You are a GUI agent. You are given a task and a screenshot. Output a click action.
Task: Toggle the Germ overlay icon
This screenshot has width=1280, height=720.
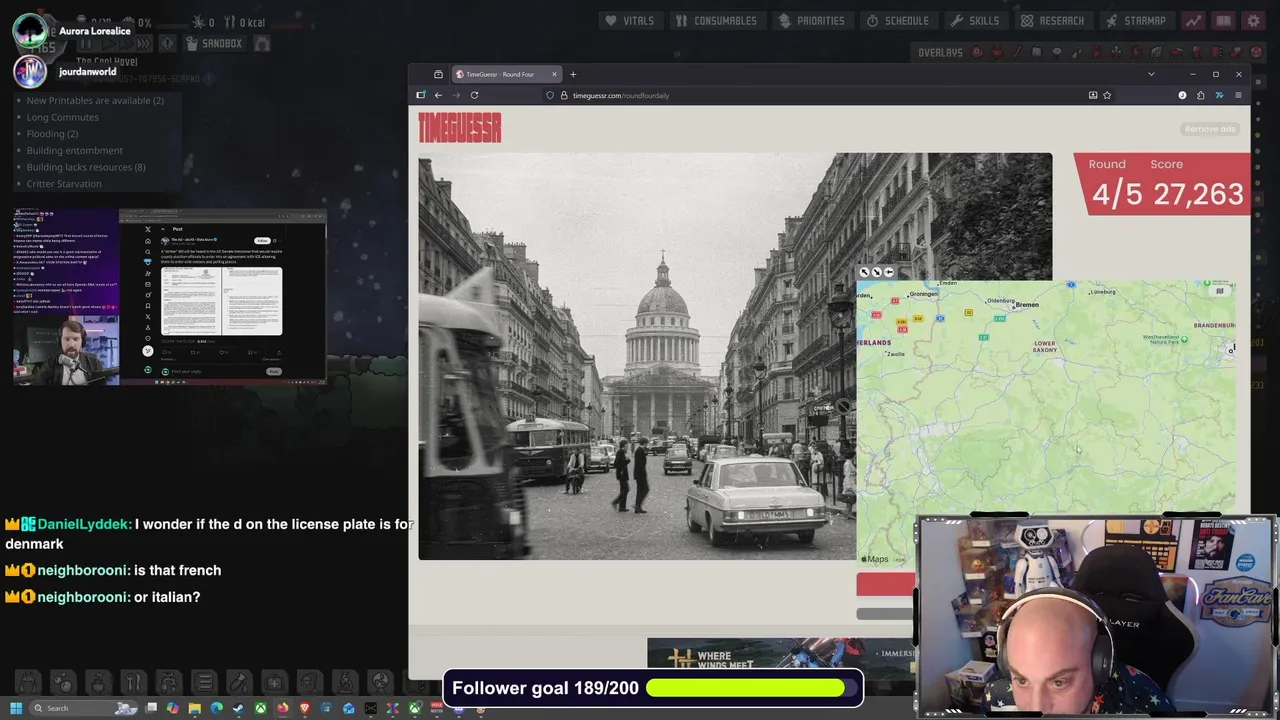(1137, 52)
